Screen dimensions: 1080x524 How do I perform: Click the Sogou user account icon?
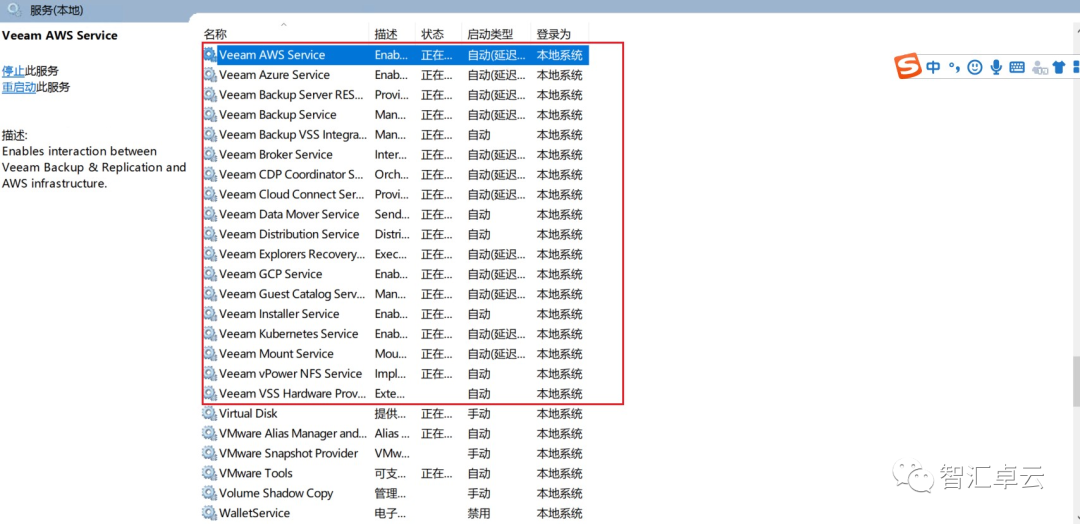click(x=1039, y=67)
